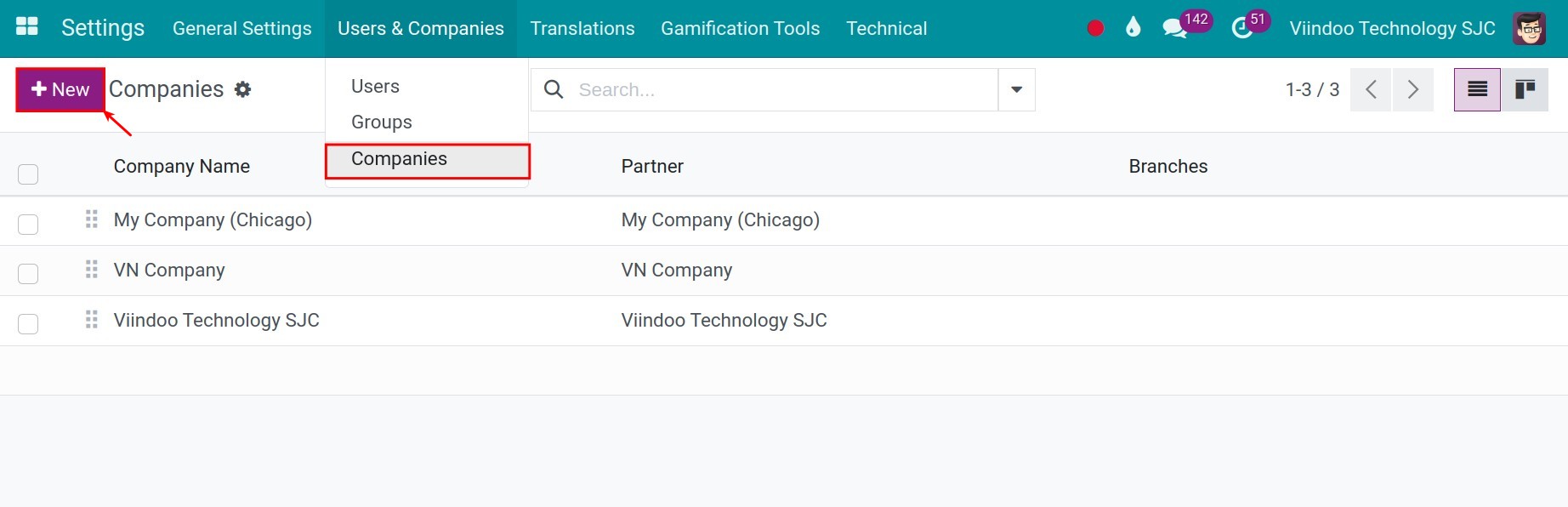
Task: Open Users & Companies menu
Action: point(421,28)
